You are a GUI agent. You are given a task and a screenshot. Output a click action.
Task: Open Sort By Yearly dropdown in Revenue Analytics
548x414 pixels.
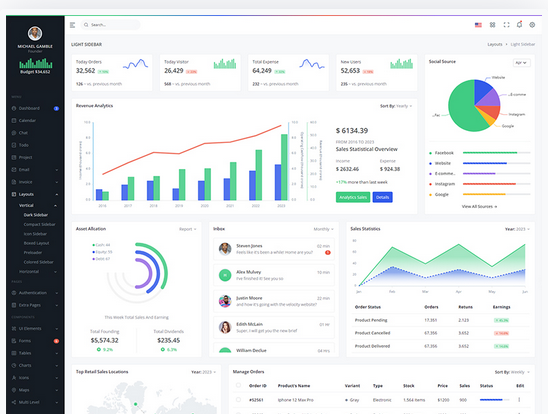396,106
